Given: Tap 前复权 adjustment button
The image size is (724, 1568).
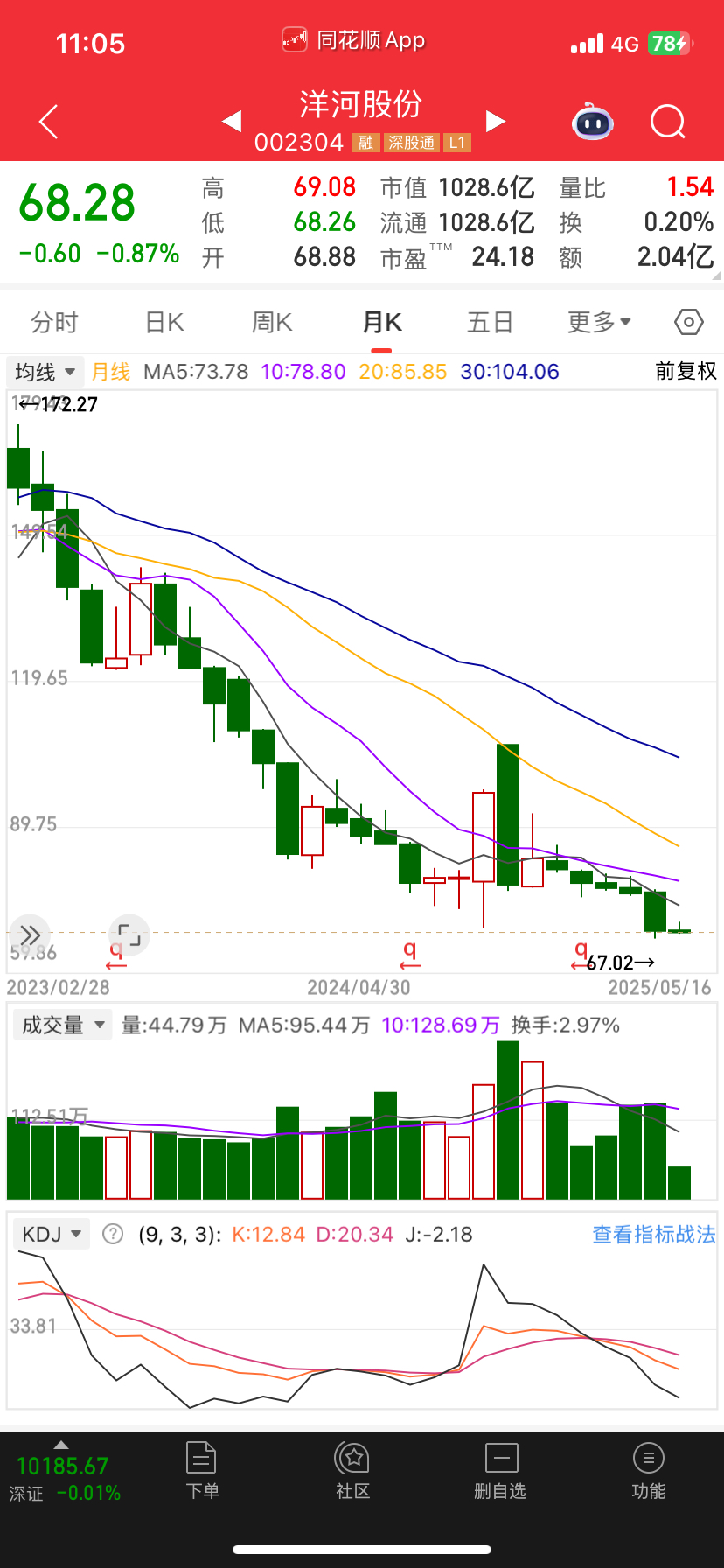Looking at the screenshot, I should [x=686, y=371].
